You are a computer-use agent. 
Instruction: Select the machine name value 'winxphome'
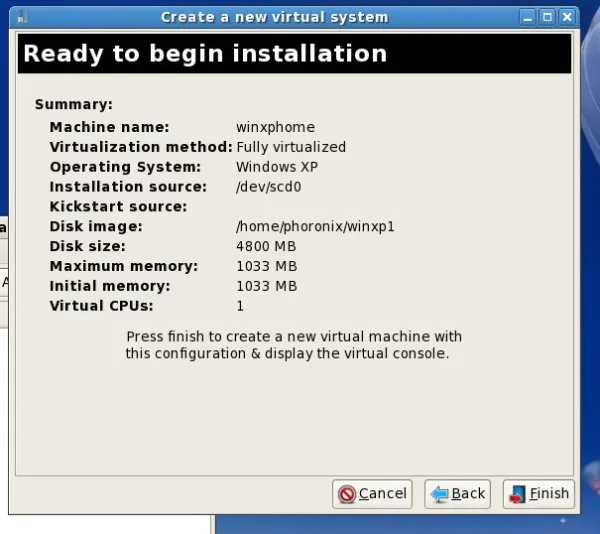coord(275,127)
